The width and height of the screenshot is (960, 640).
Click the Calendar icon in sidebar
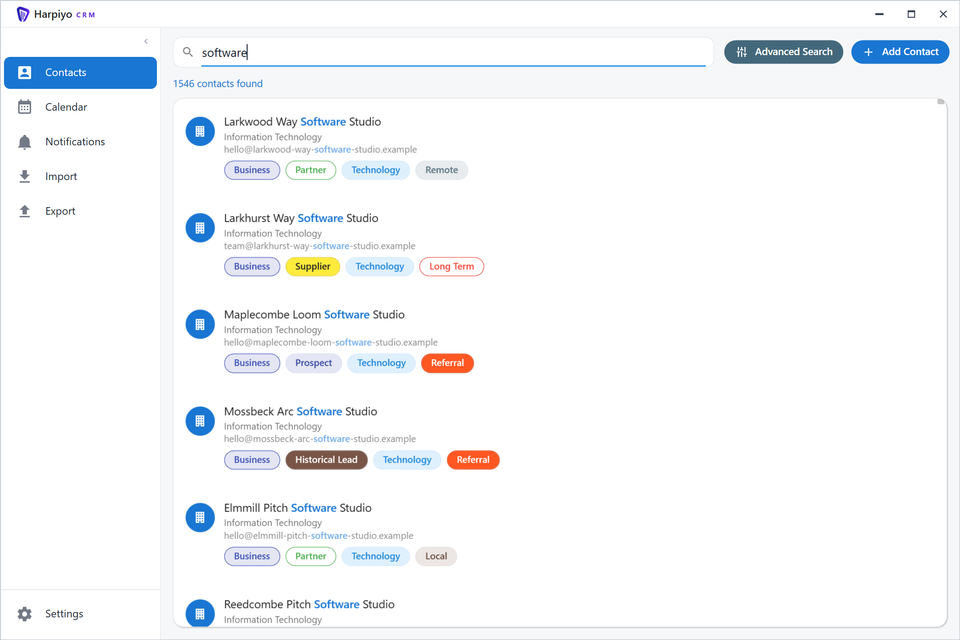pyautogui.click(x=24, y=107)
